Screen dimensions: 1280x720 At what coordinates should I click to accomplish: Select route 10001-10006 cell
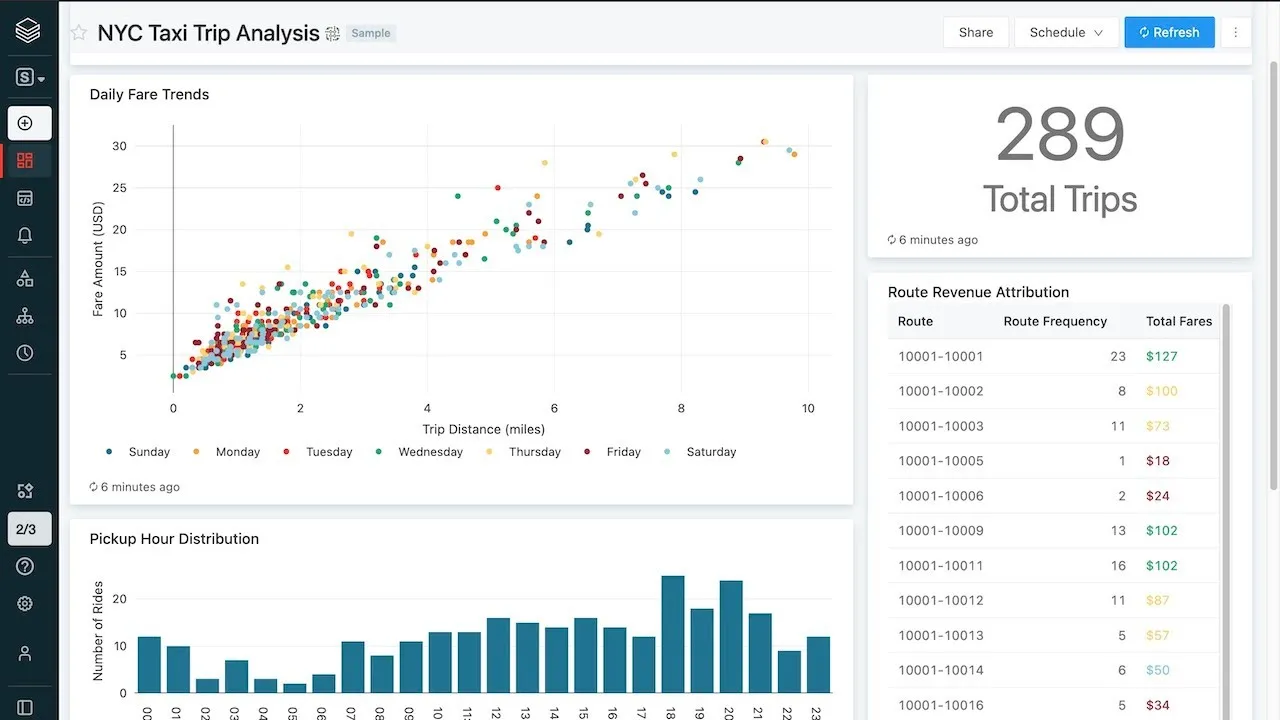pos(940,496)
